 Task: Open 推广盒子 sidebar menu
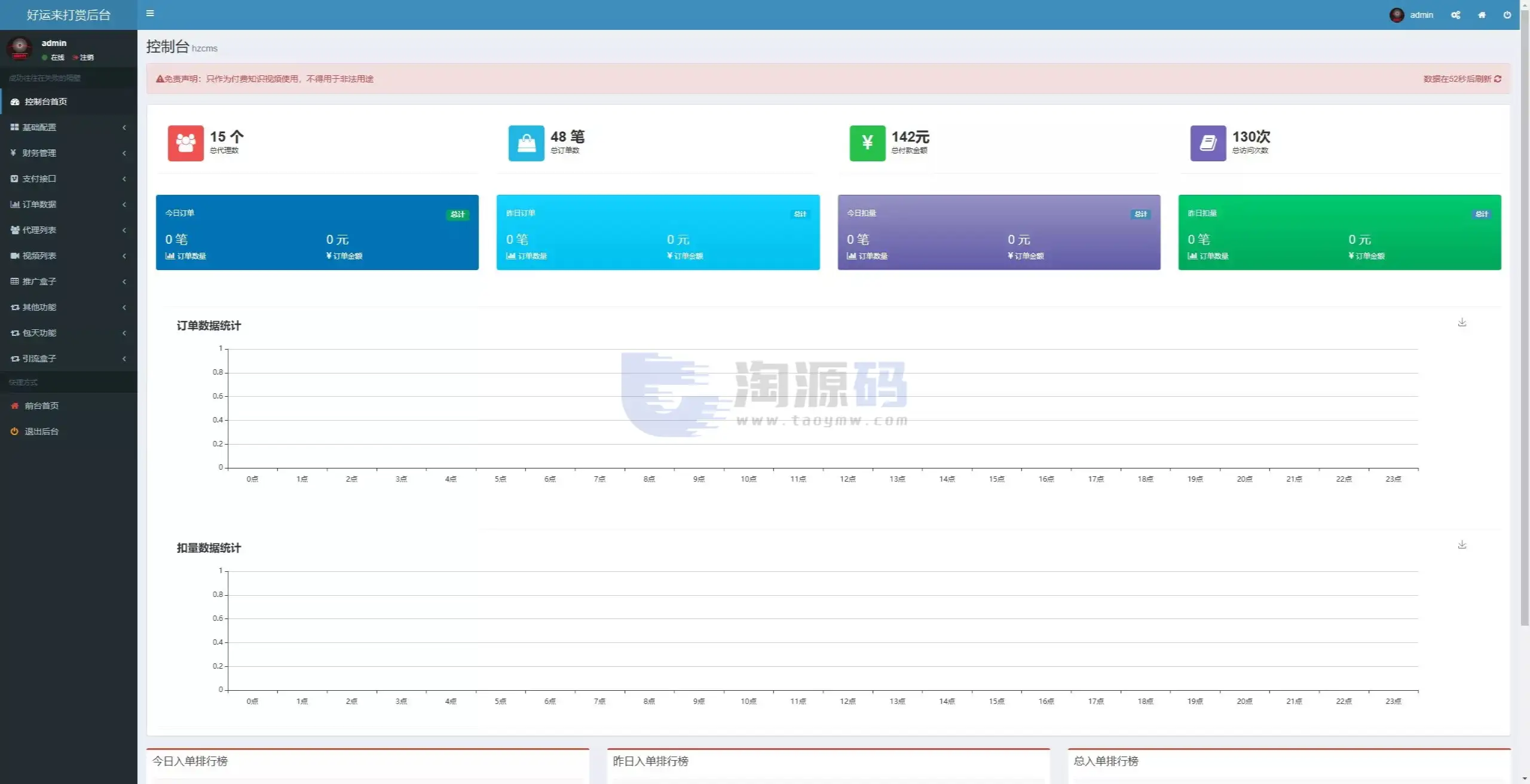click(69, 281)
